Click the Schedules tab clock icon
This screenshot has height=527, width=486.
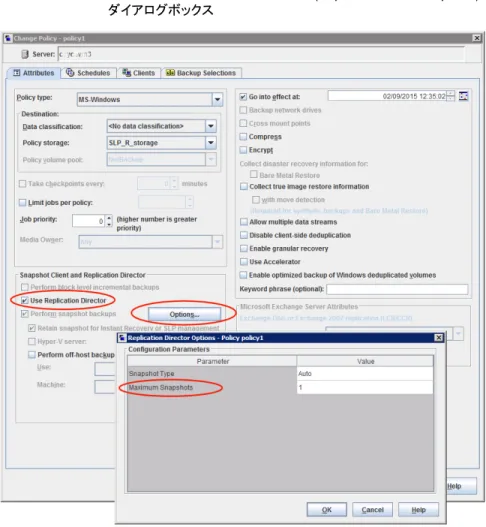click(70, 73)
